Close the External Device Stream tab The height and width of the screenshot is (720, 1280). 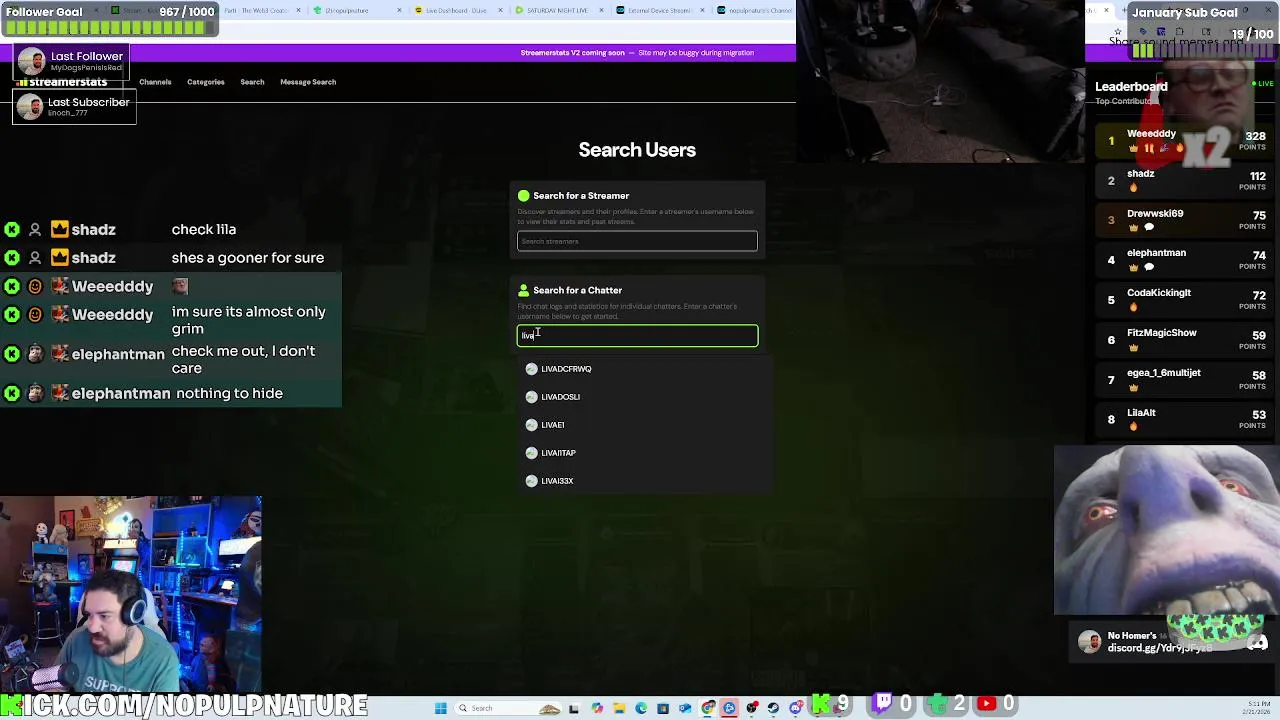pyautogui.click(x=703, y=10)
